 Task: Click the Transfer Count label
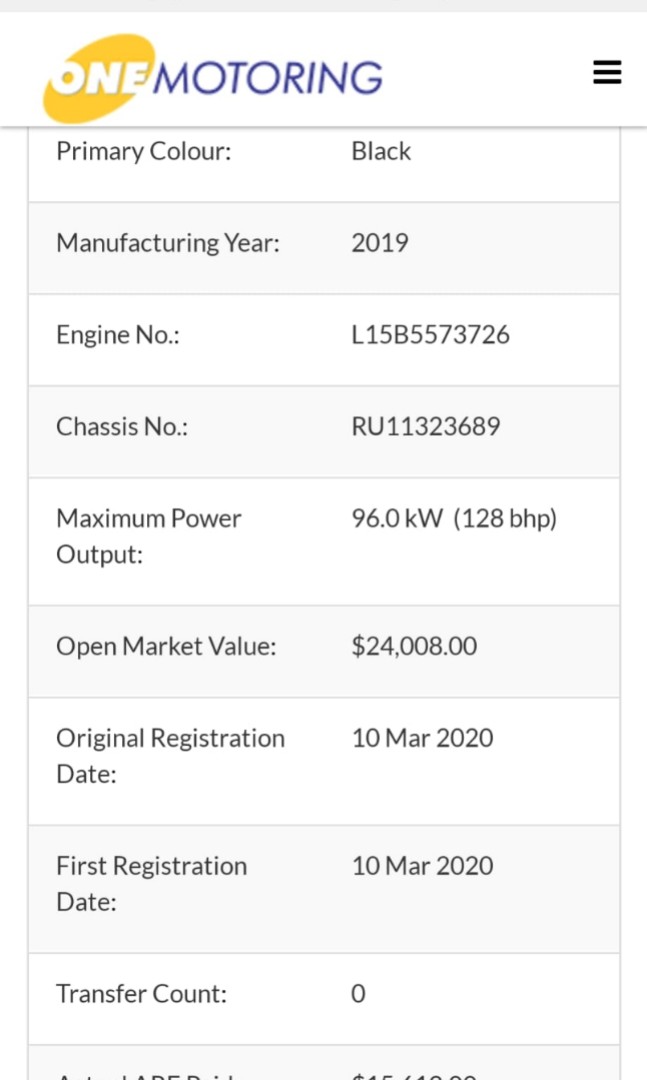(x=141, y=994)
